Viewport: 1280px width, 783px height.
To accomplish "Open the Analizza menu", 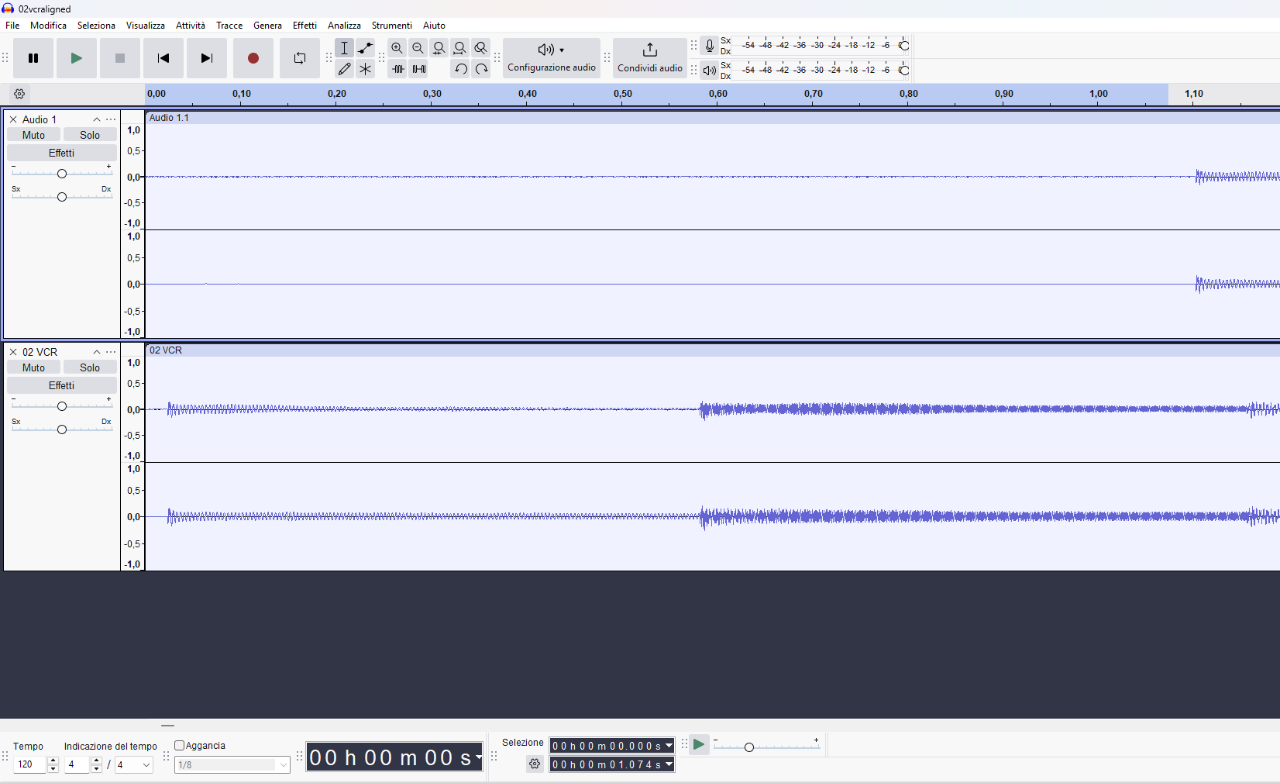I will (x=344, y=25).
